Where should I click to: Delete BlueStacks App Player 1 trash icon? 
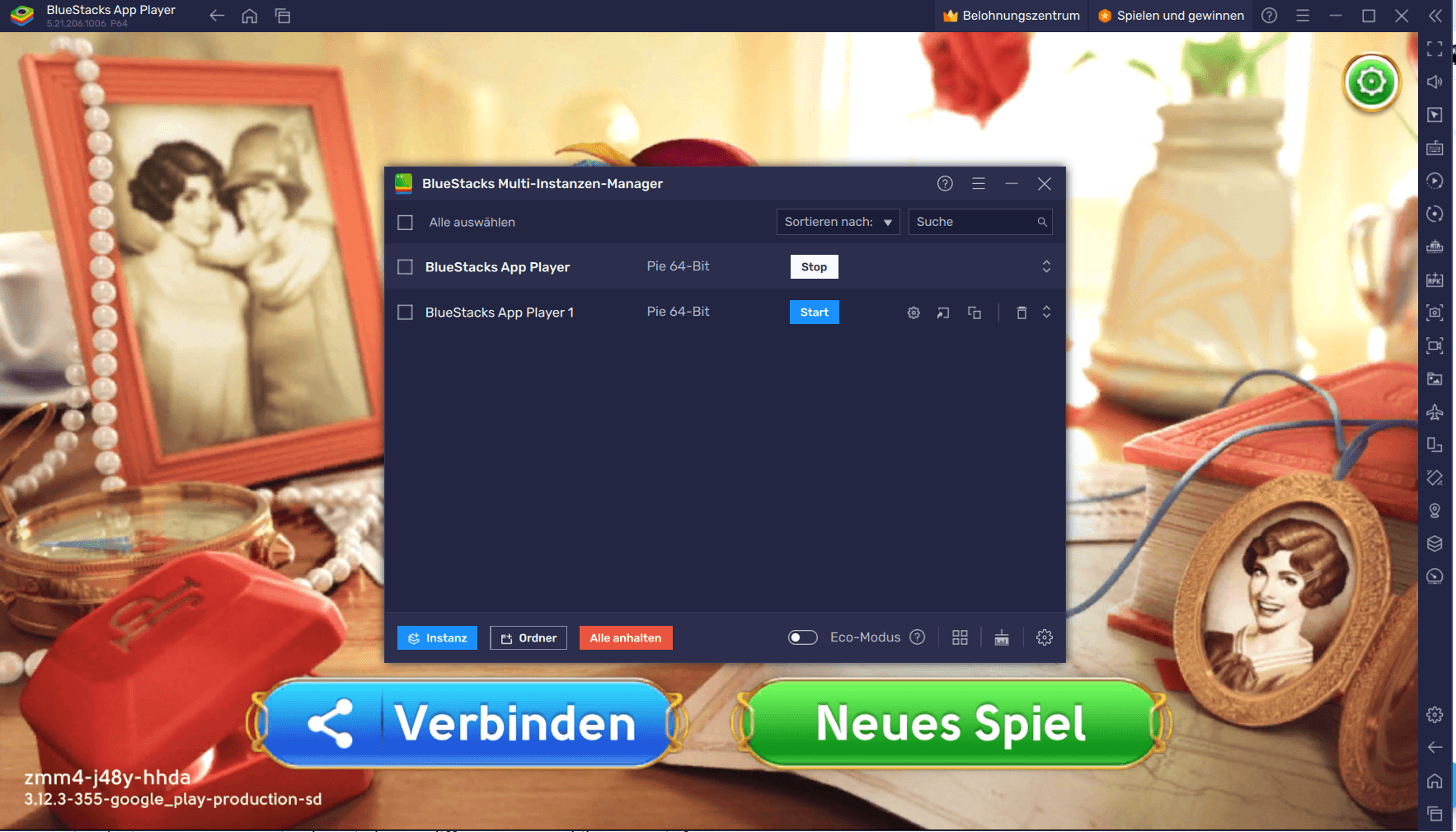click(x=1022, y=313)
